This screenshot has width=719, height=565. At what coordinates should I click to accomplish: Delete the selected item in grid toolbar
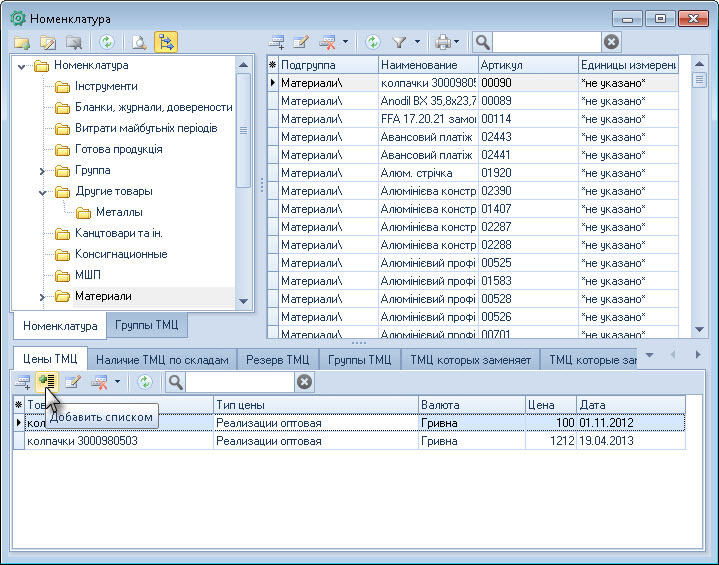(x=327, y=43)
